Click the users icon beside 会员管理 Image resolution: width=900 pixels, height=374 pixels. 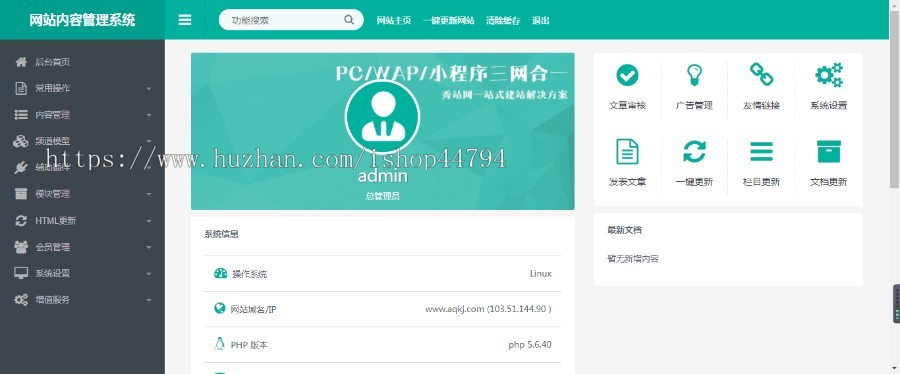[21, 247]
